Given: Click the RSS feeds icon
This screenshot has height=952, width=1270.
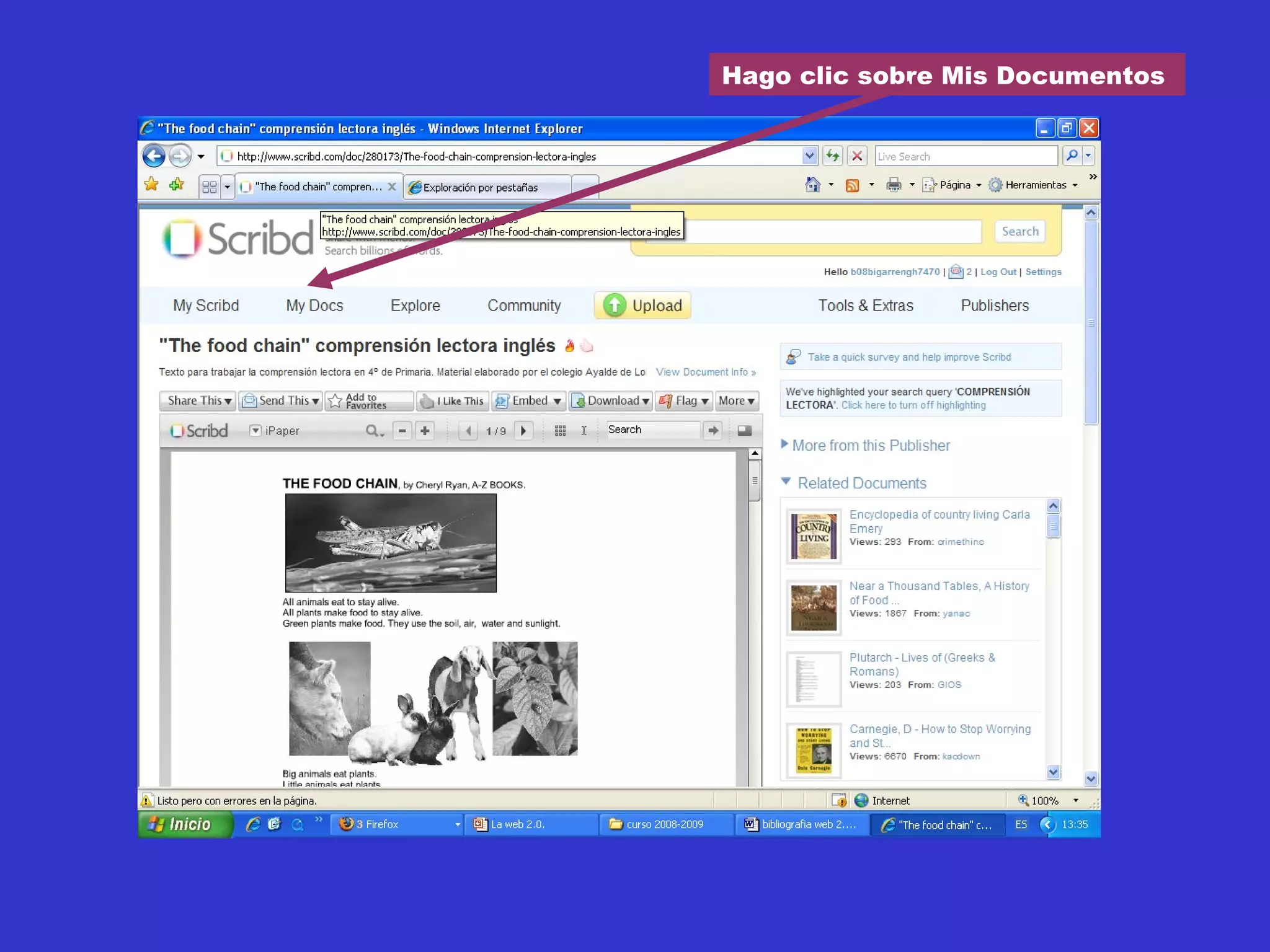Looking at the screenshot, I should coord(853,185).
